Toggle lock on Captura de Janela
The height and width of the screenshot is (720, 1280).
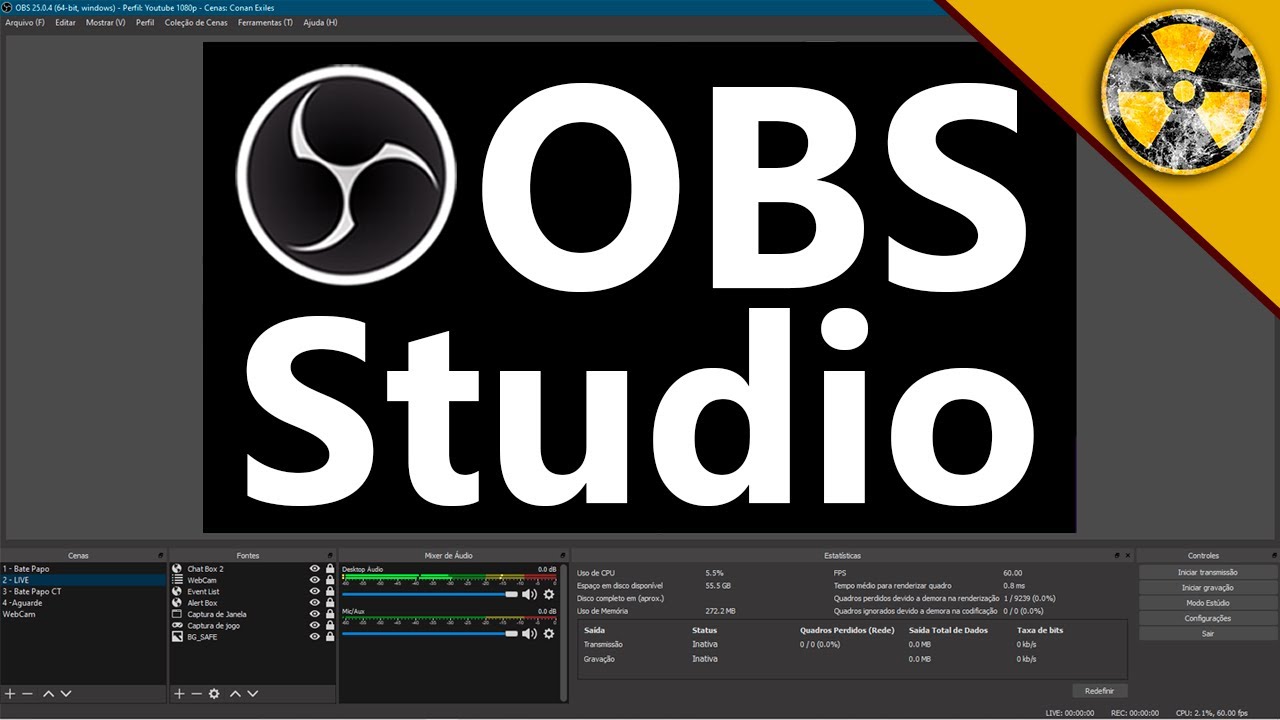(330, 614)
